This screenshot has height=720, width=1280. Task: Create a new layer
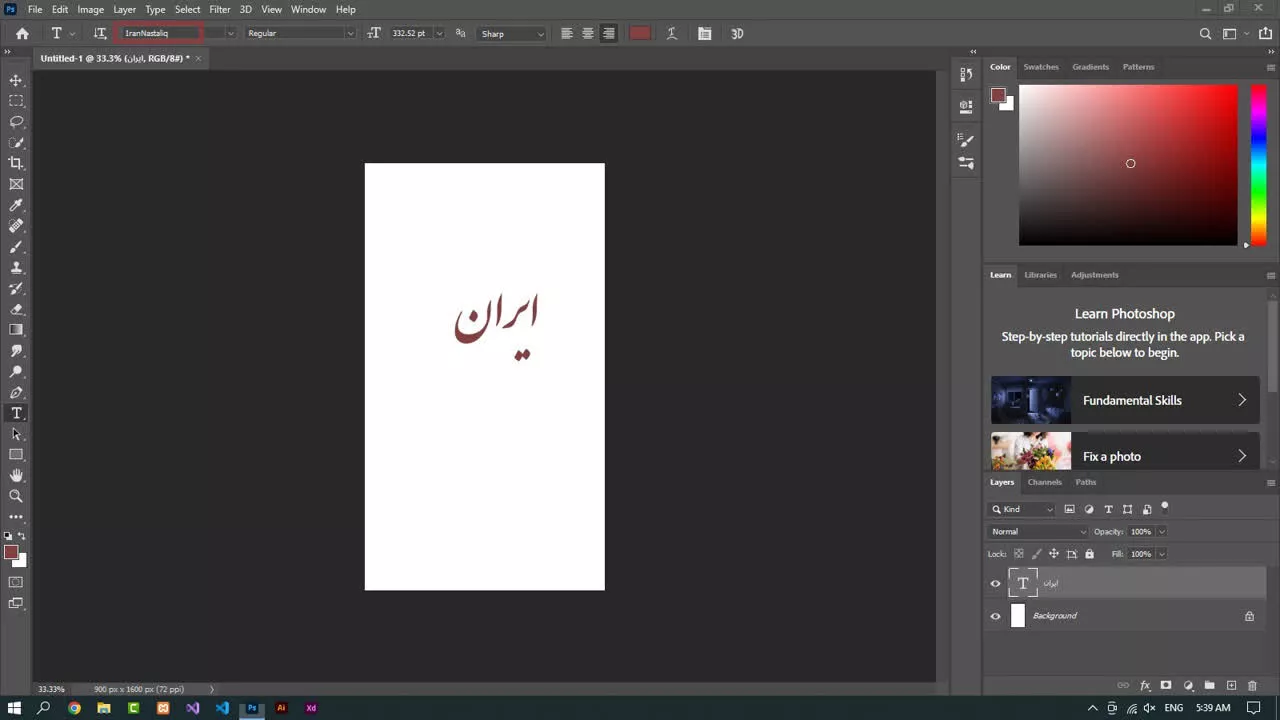1231,685
